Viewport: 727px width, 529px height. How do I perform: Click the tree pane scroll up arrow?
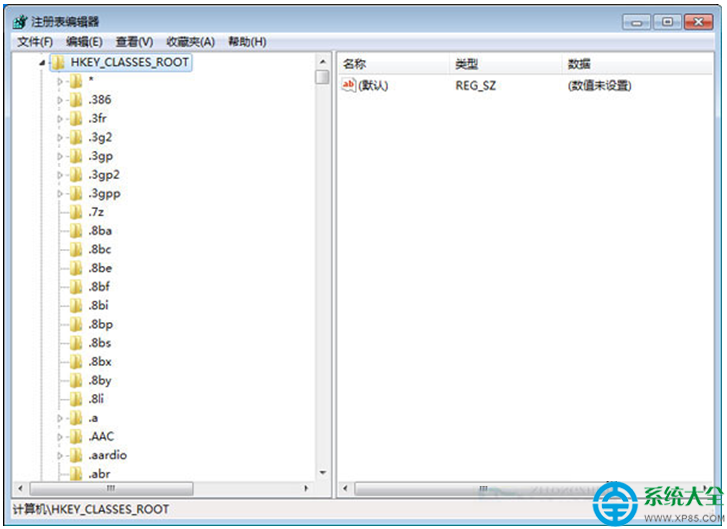click(x=323, y=62)
